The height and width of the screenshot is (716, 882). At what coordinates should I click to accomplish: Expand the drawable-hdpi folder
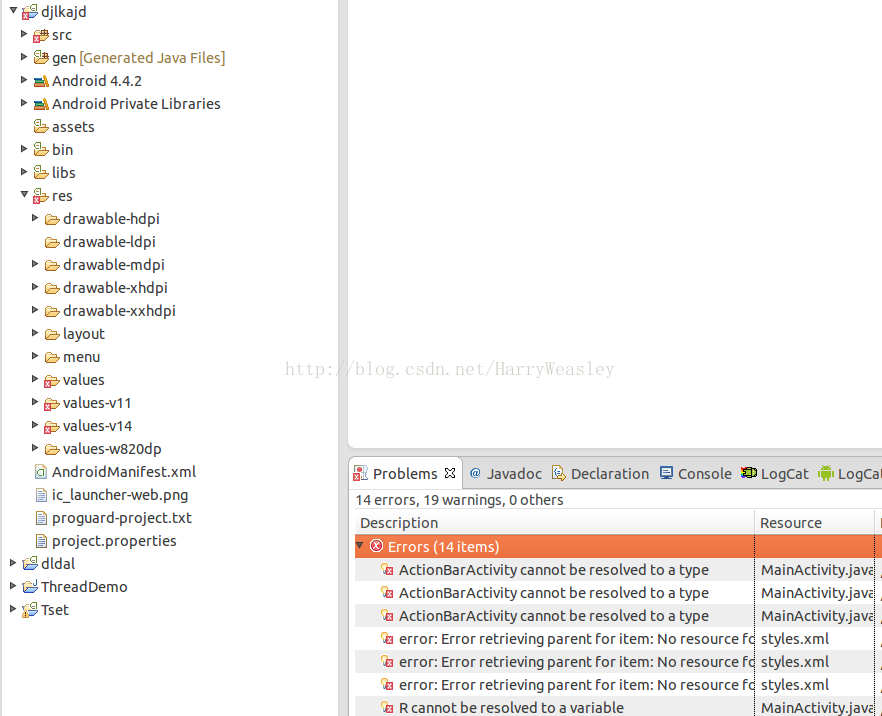click(36, 218)
